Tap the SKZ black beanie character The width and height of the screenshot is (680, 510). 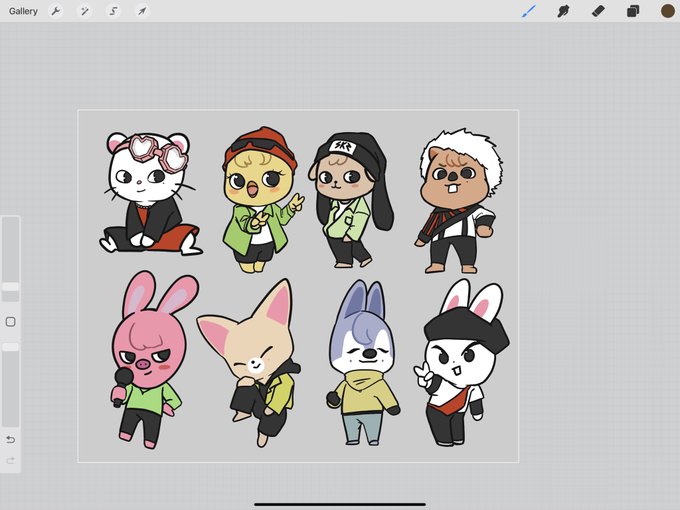tap(350, 200)
